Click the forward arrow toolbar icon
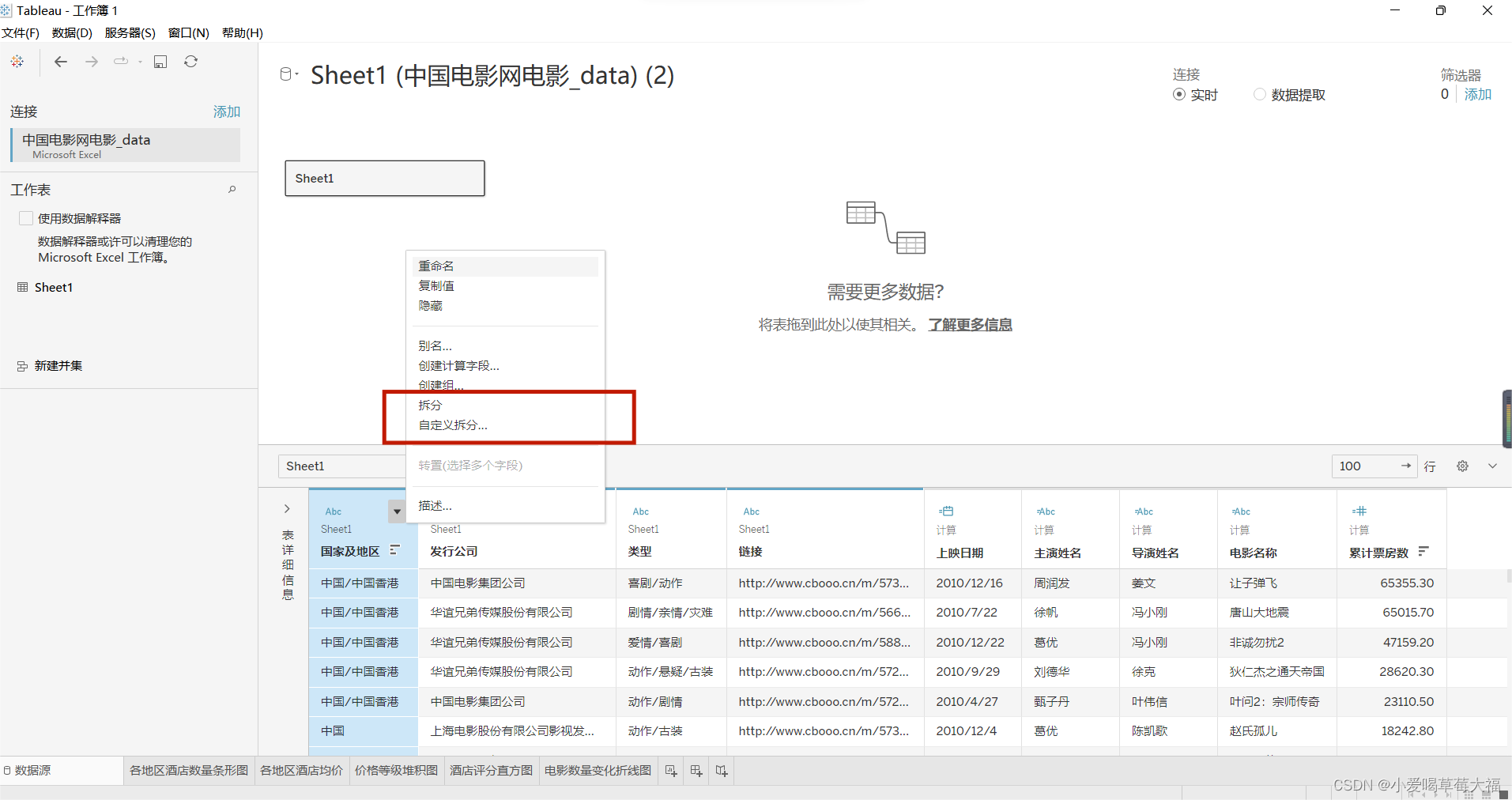This screenshot has height=800, width=1512. coord(92,62)
